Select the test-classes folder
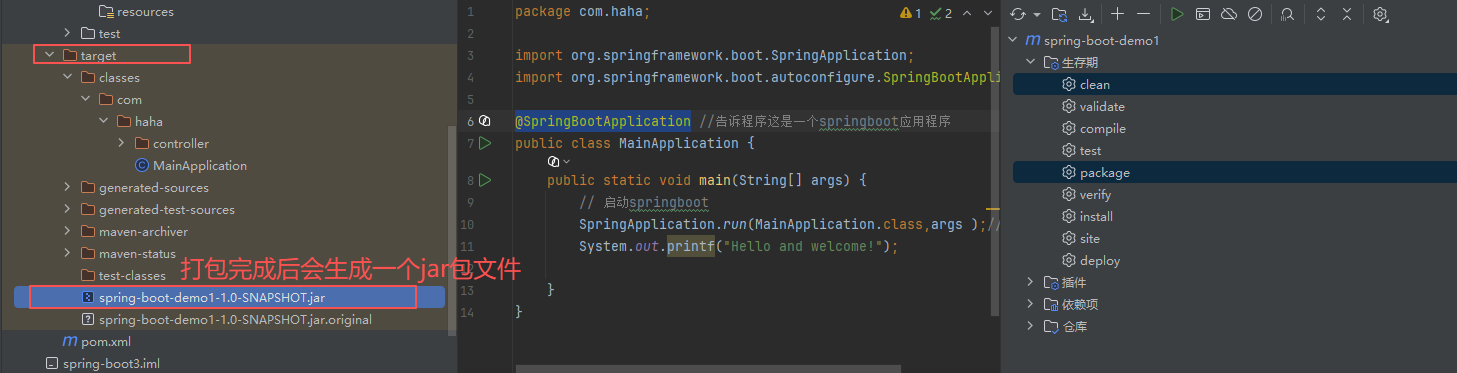 click(x=132, y=275)
